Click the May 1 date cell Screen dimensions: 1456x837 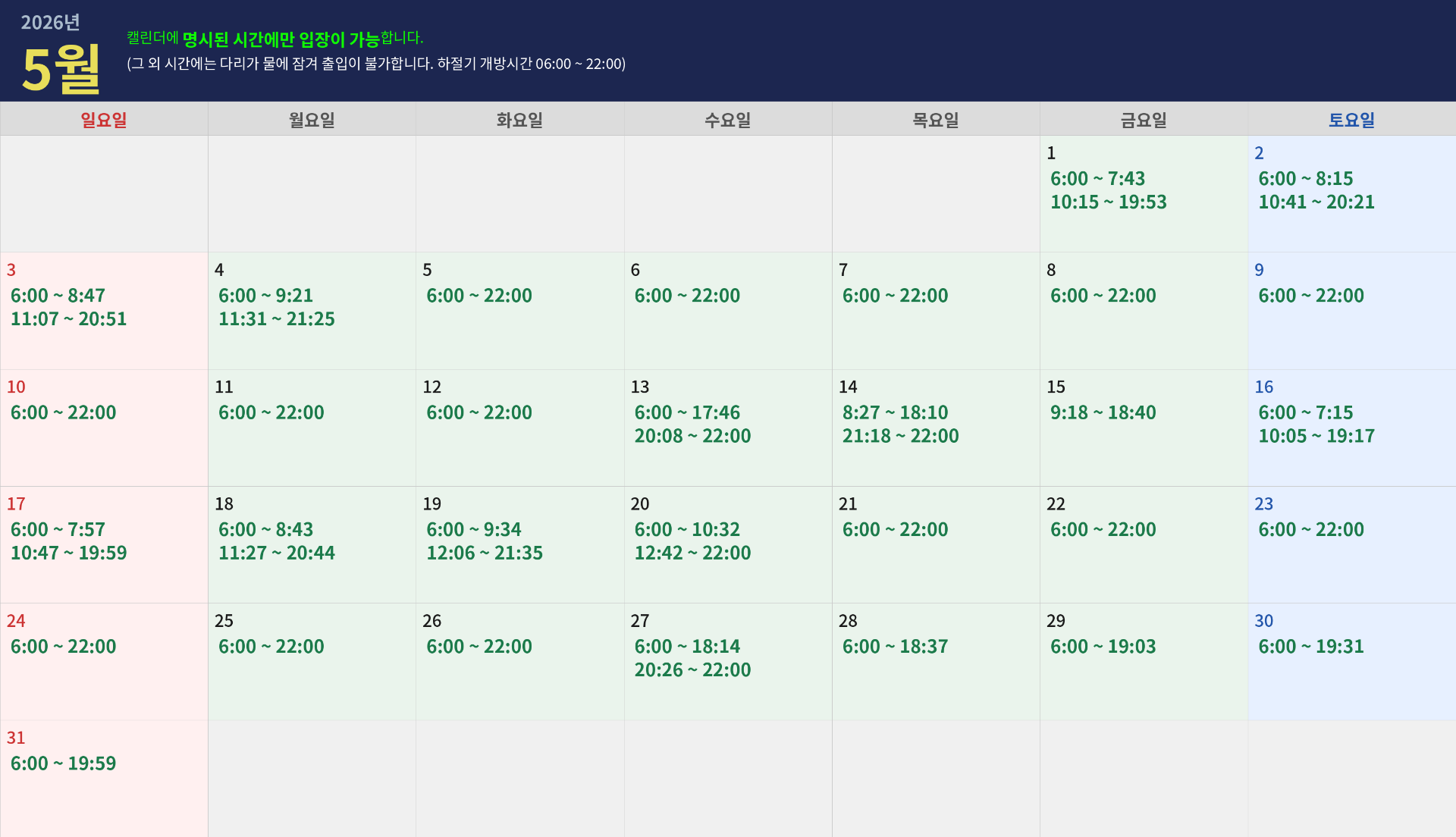(1143, 194)
